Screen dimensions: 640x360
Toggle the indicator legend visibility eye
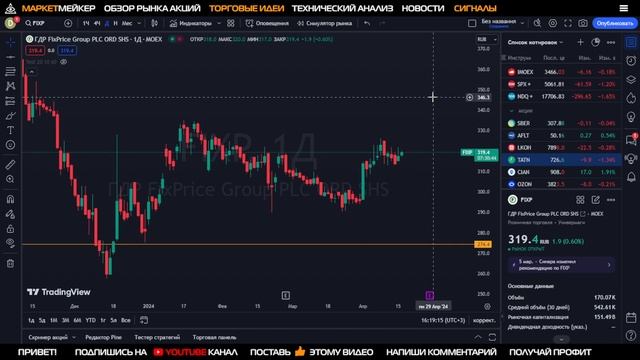[64, 62]
